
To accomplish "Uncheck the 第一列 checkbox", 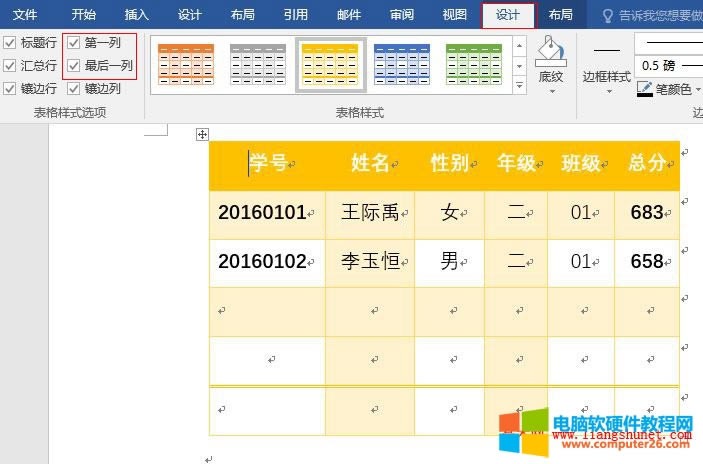I will click(73, 43).
